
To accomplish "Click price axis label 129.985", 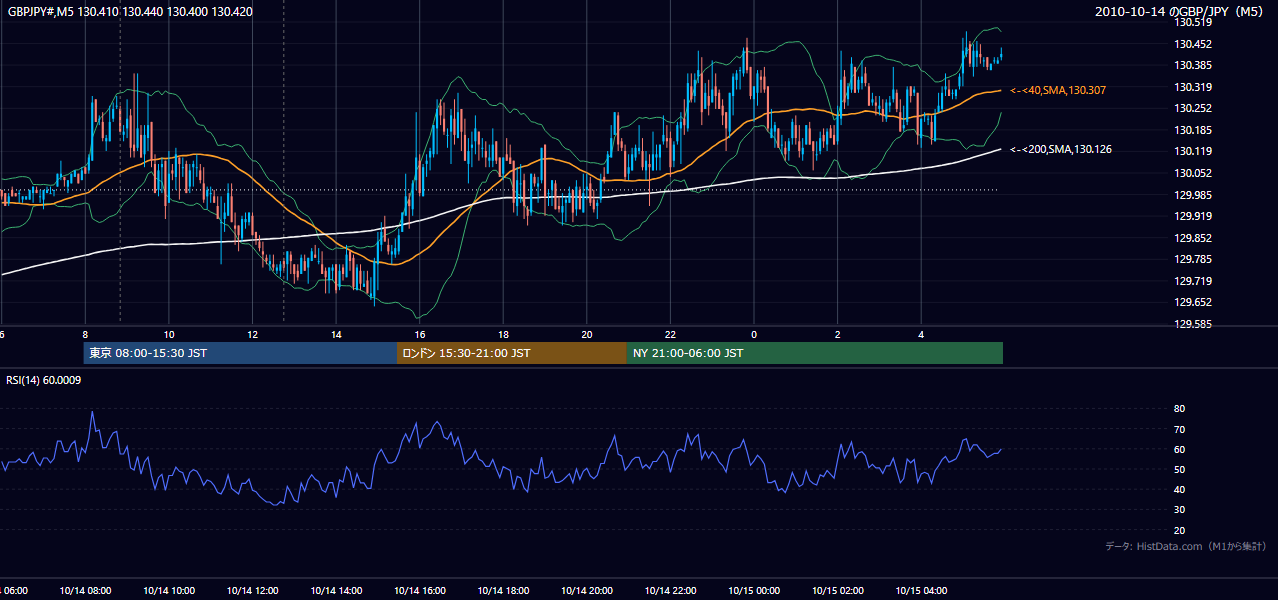I will pos(1193,195).
